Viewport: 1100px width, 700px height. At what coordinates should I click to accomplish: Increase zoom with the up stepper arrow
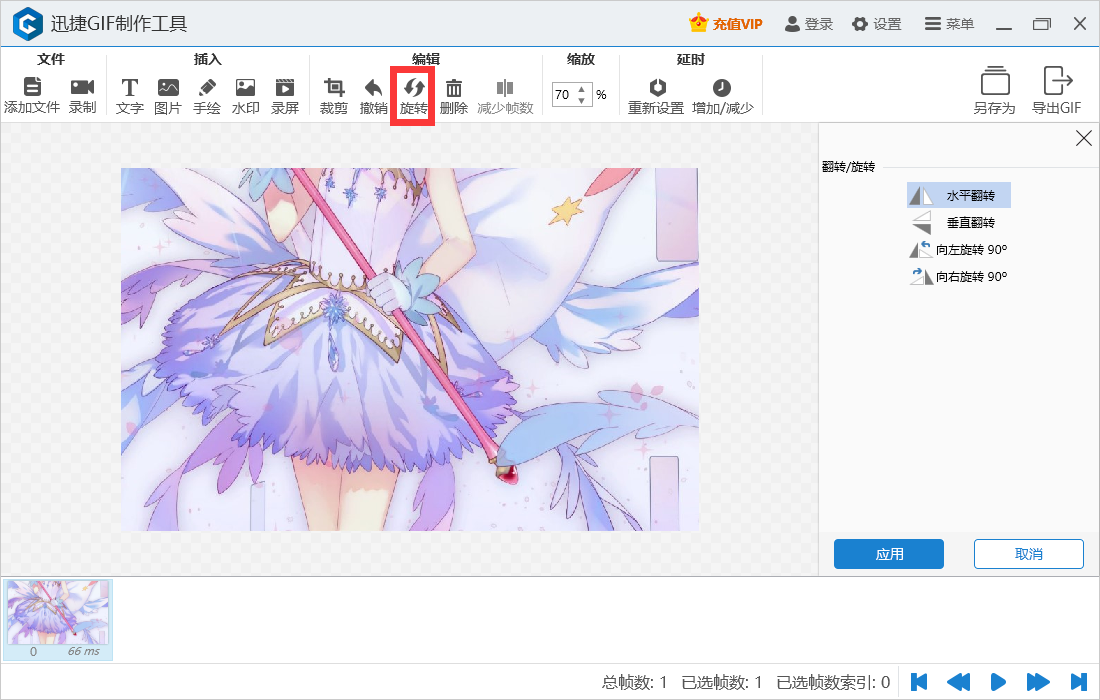(x=582, y=89)
